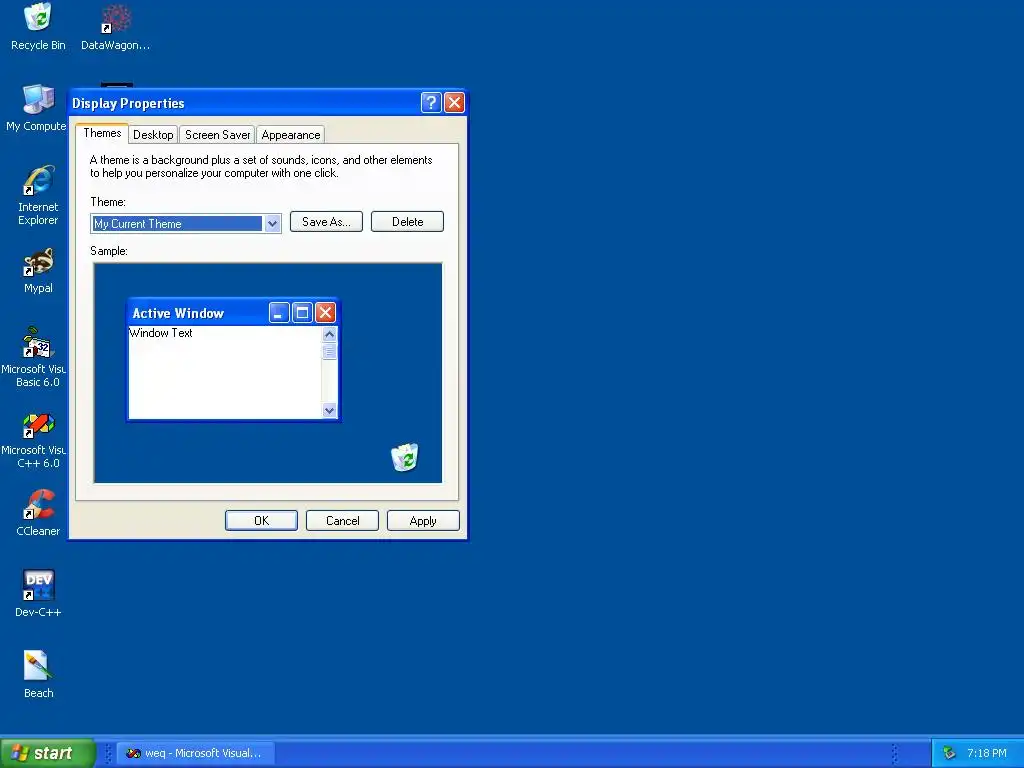
Task: Confirm with the OK button
Action: [x=261, y=520]
